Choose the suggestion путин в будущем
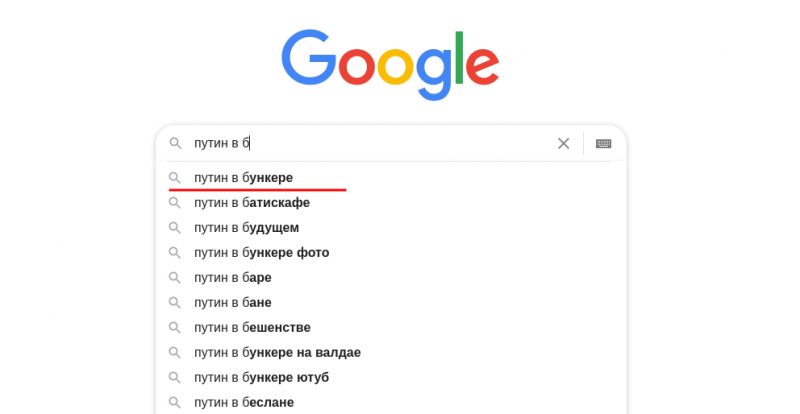Screen dimensions: 800x414 pyautogui.click(x=391, y=228)
